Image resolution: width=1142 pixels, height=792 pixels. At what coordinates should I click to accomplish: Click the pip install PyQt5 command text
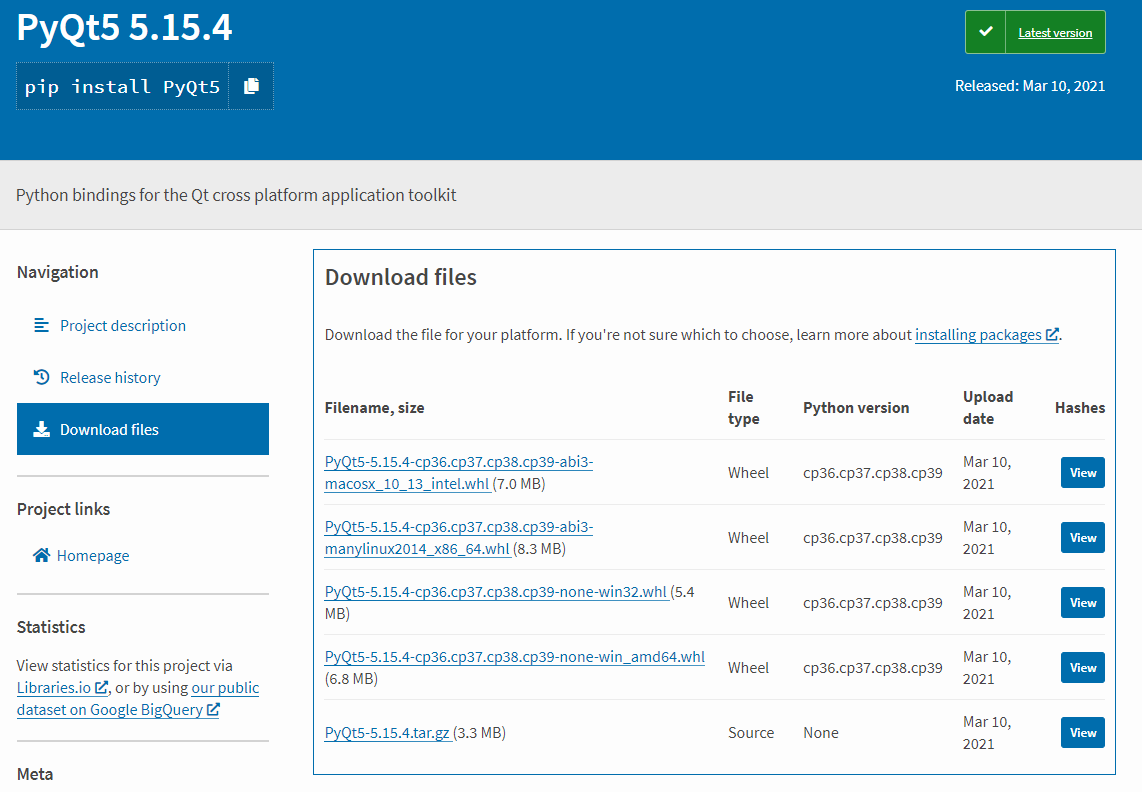122,87
